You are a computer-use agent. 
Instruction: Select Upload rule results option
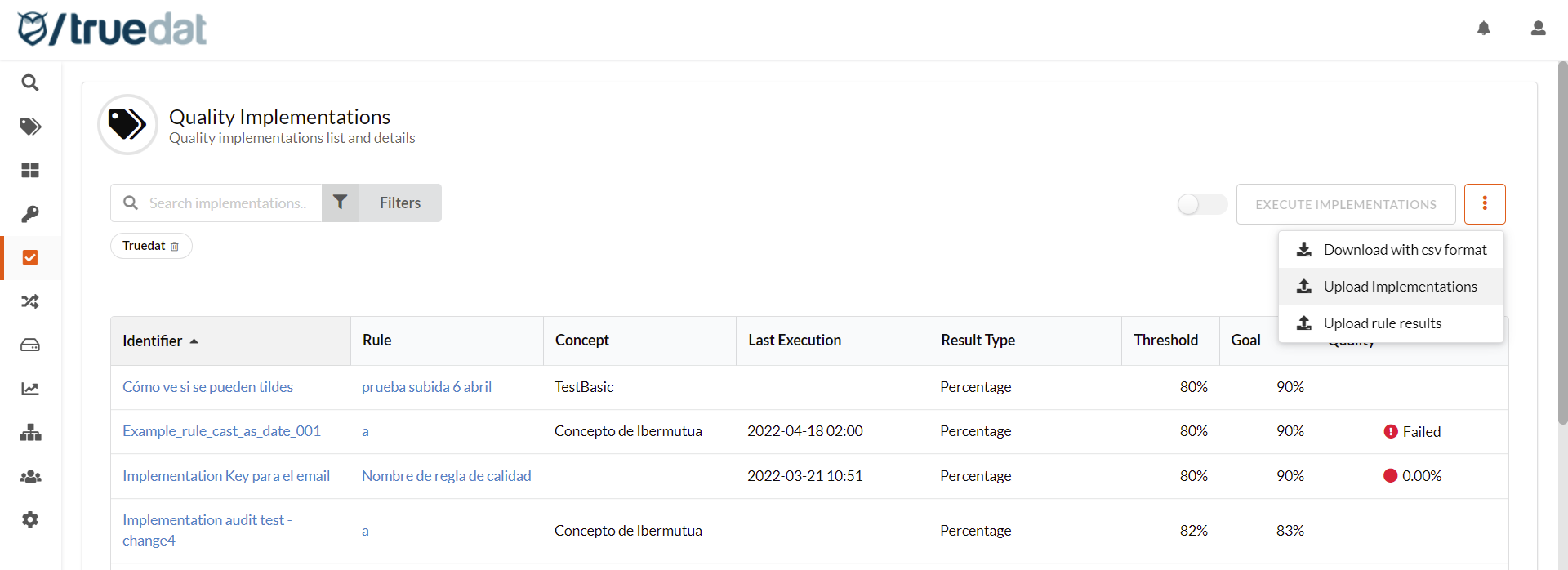[x=1382, y=323]
